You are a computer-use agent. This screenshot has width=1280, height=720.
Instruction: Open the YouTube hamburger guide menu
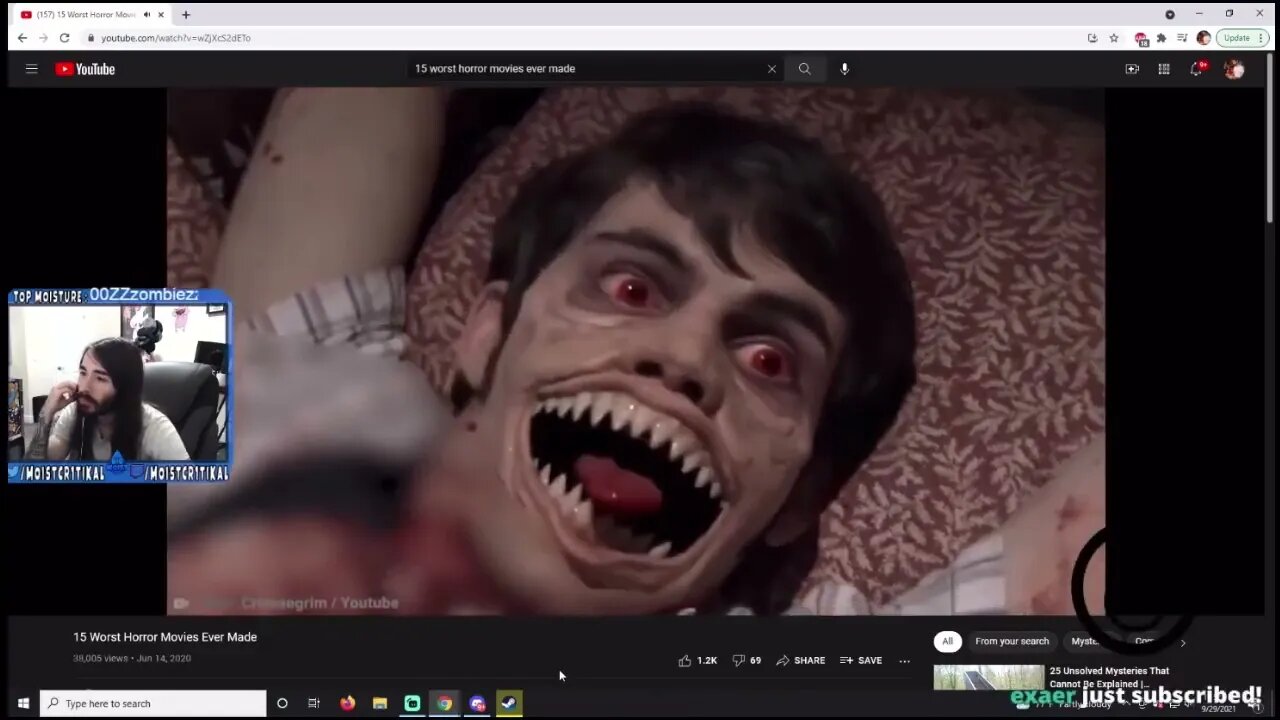click(31, 69)
